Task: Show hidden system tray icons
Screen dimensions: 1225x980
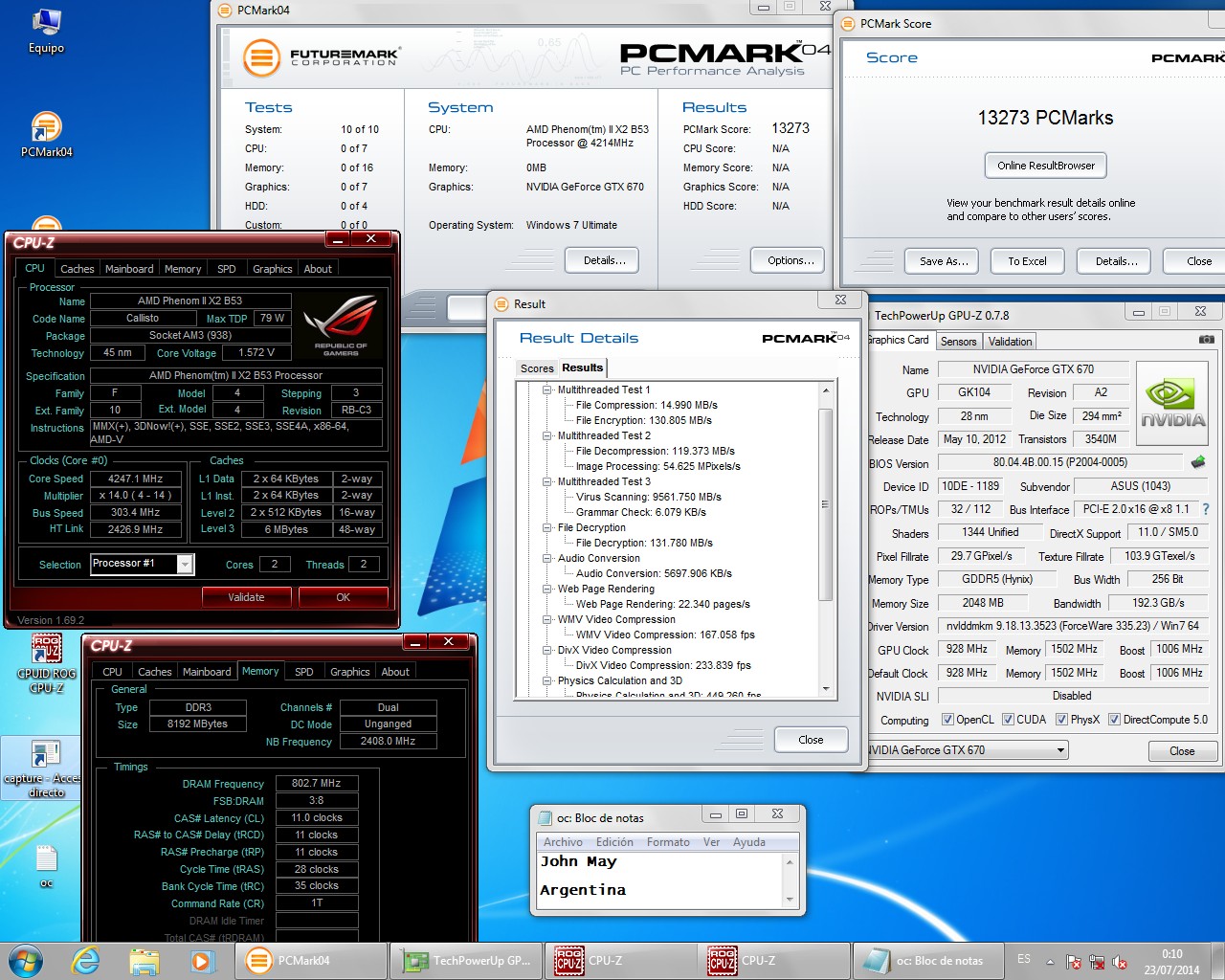Action: [1050, 962]
